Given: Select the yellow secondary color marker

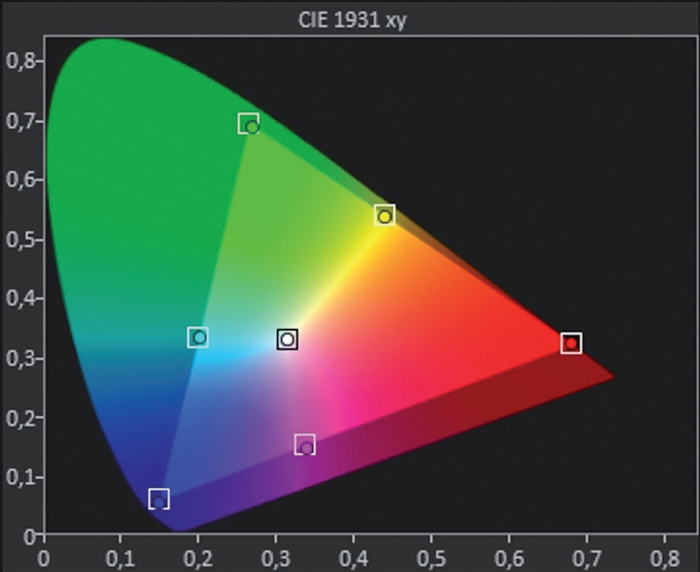Looking at the screenshot, I should [x=384, y=215].
